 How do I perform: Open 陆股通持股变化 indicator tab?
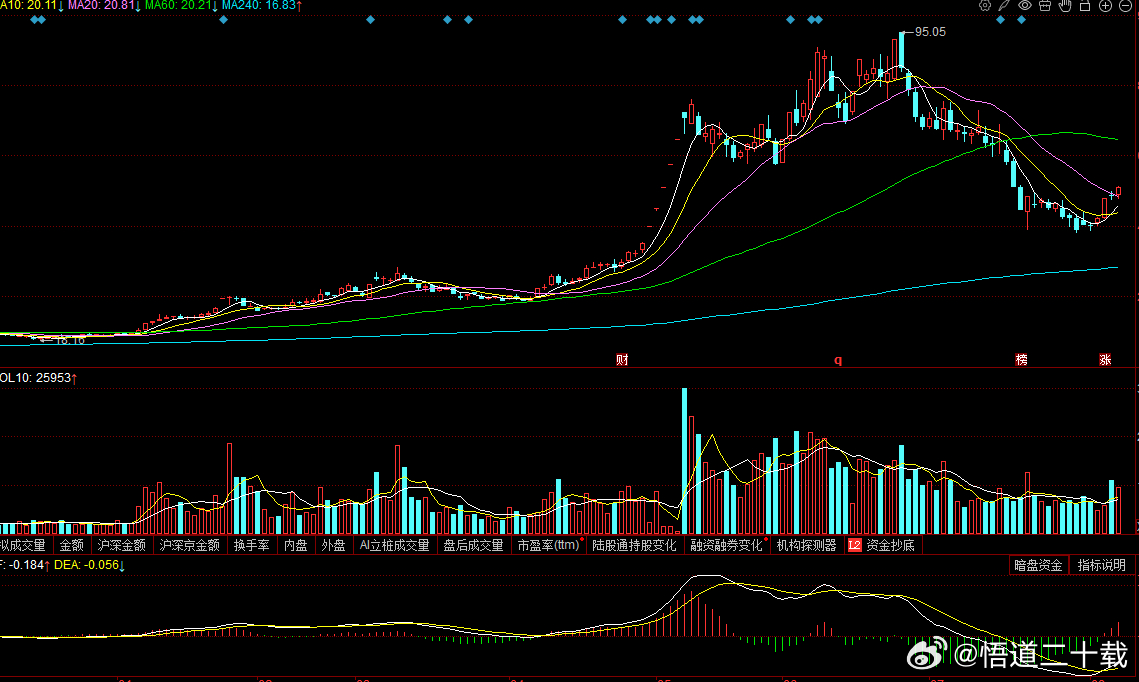(x=634, y=545)
